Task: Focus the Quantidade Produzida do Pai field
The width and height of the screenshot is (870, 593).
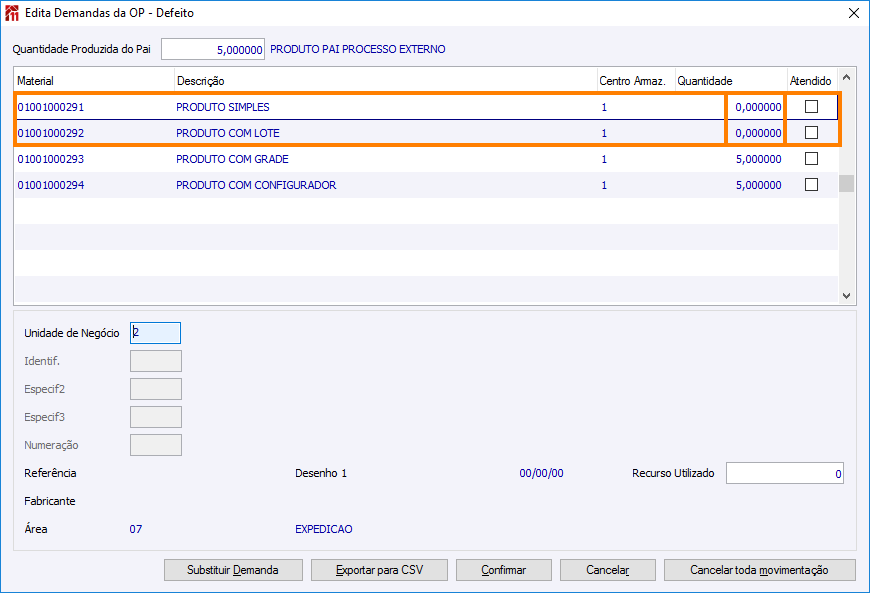Action: click(x=213, y=49)
